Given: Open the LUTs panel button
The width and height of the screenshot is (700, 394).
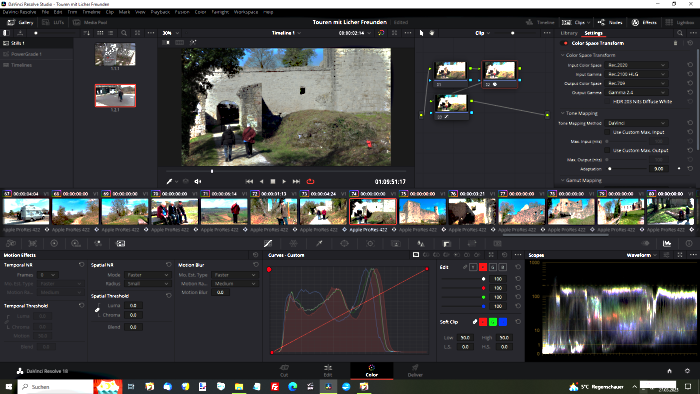Looking at the screenshot, I should pos(53,22).
